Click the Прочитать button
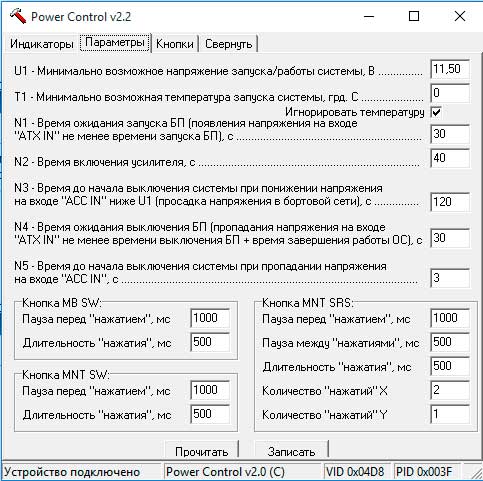This screenshot has height=481, width=483. click(x=202, y=451)
